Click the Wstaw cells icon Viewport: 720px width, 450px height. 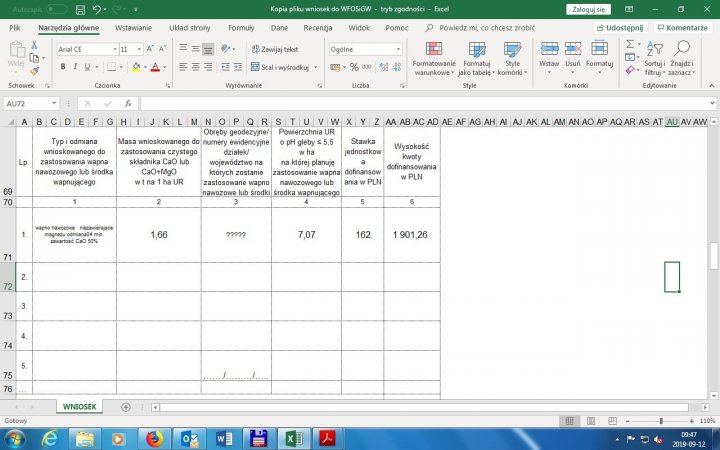coord(549,52)
